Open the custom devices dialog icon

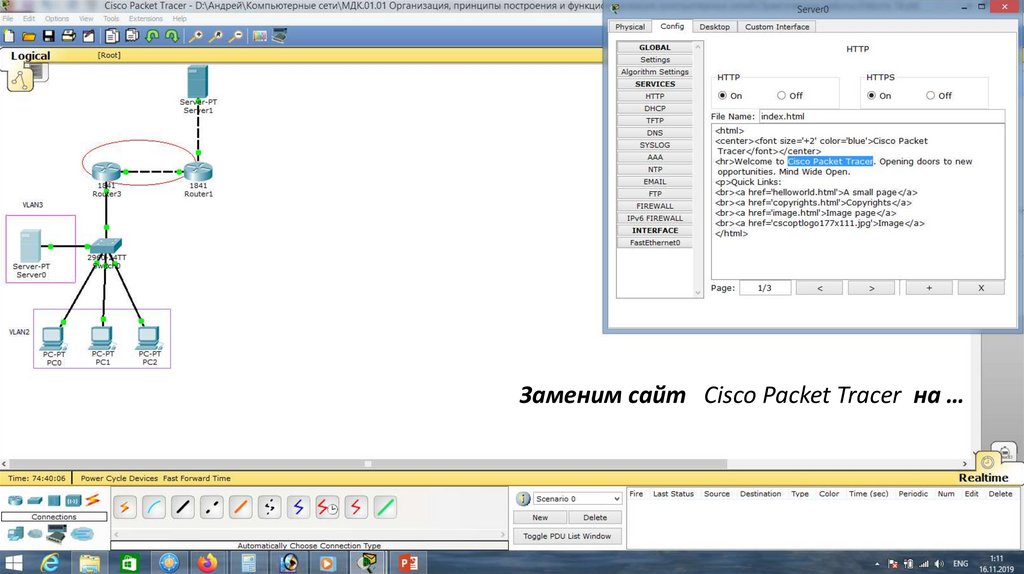point(280,36)
